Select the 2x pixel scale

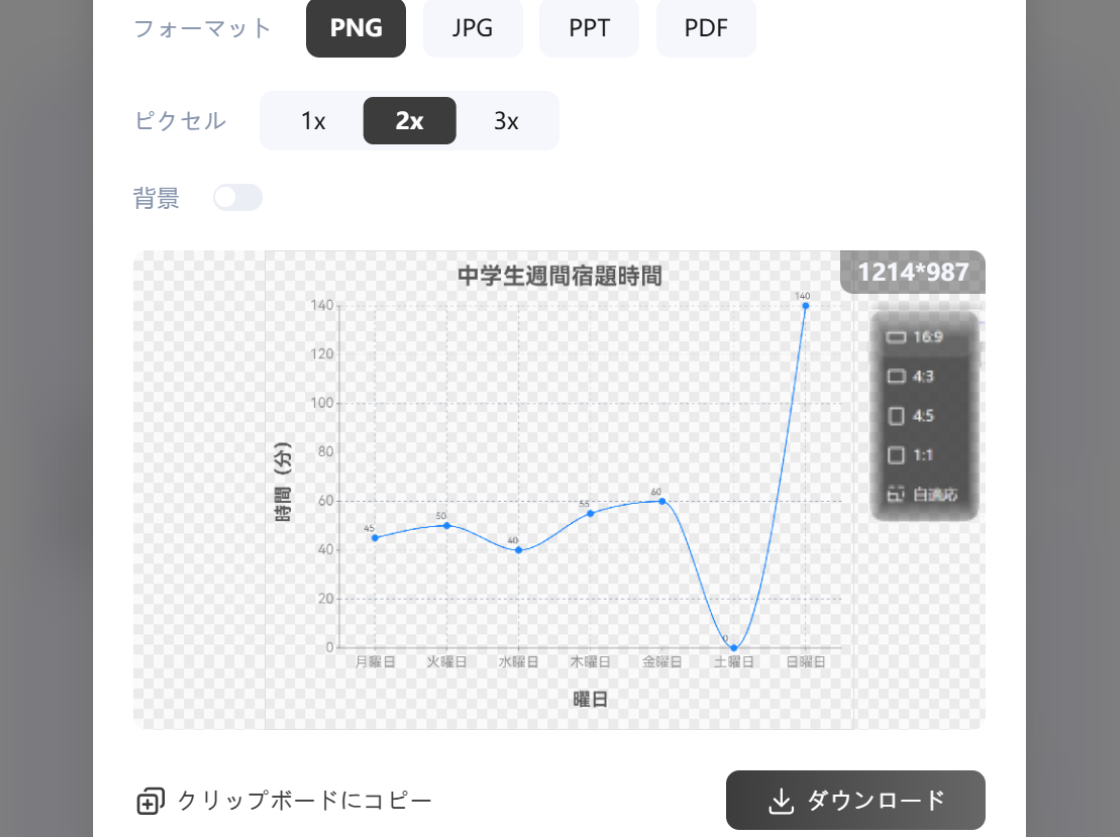click(409, 121)
